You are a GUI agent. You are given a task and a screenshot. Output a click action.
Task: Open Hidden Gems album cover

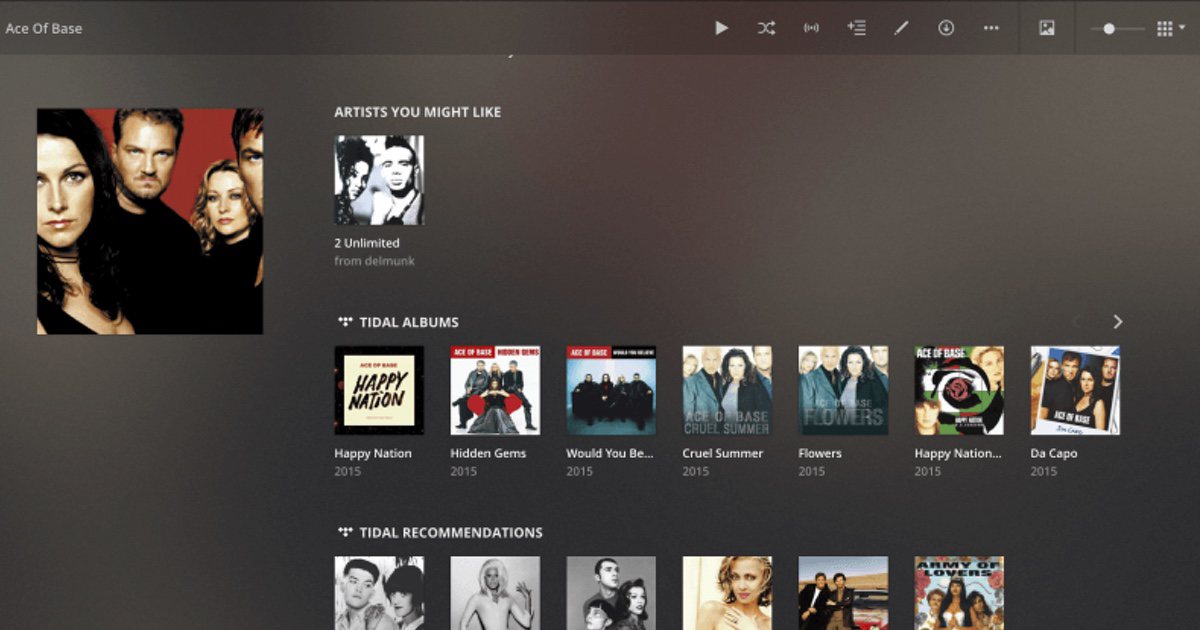(495, 390)
